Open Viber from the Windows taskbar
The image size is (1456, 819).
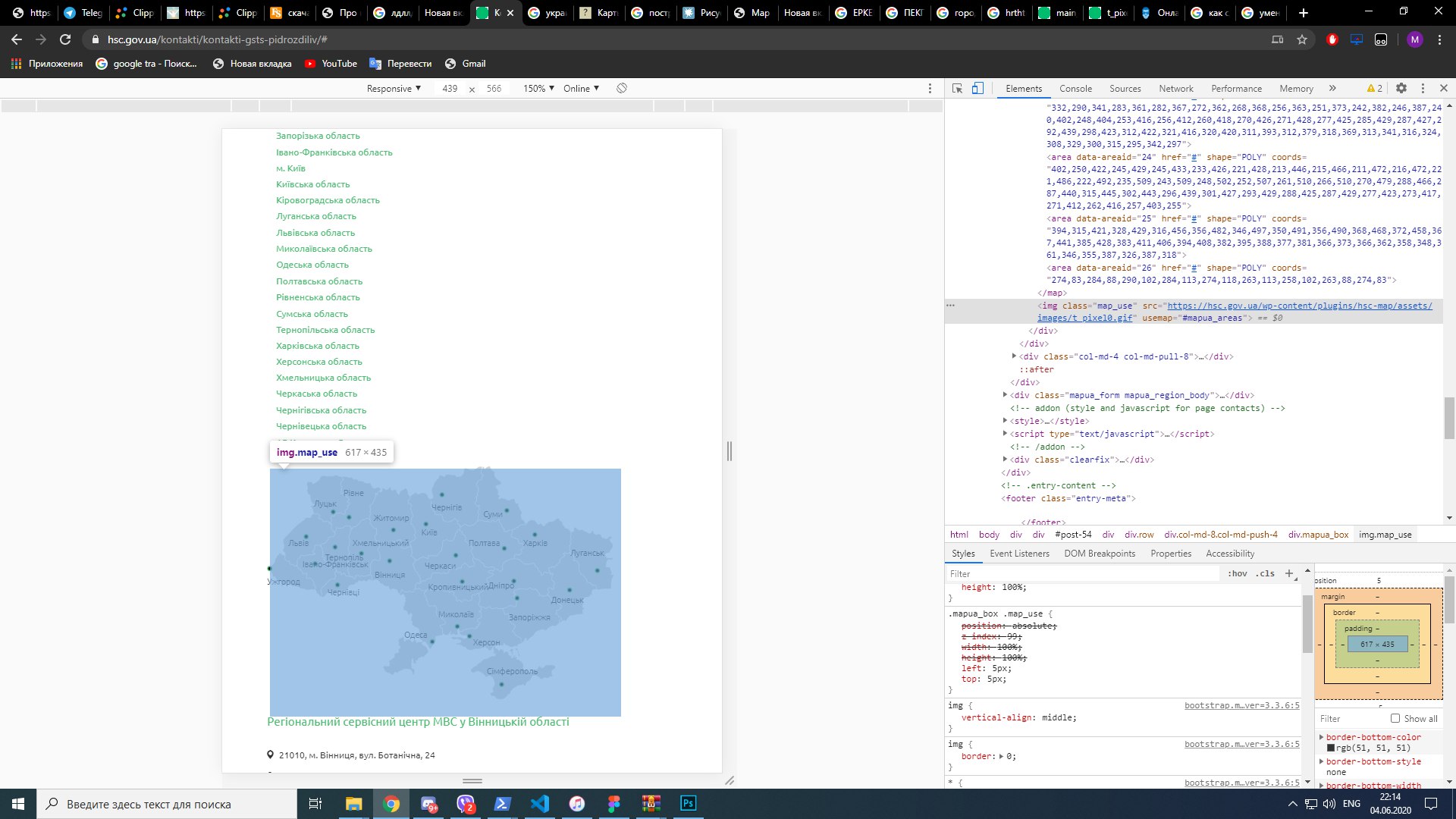(466, 804)
